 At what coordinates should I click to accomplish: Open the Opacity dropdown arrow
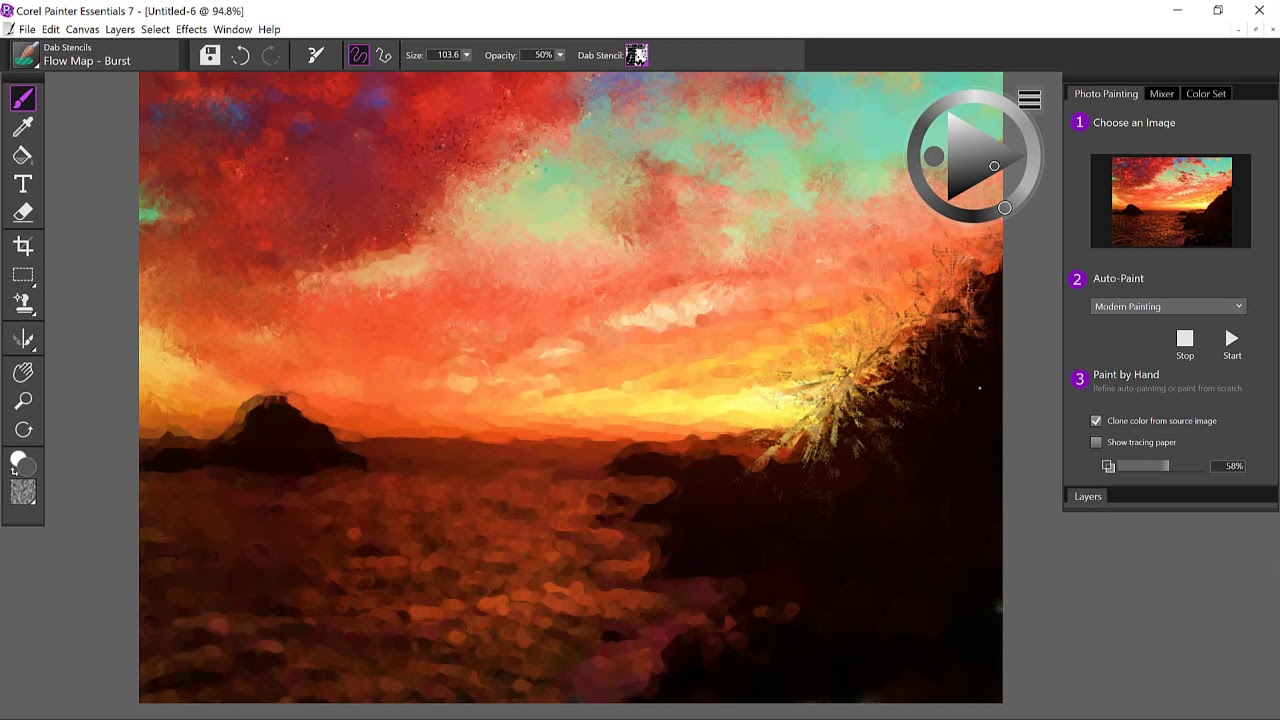point(559,55)
